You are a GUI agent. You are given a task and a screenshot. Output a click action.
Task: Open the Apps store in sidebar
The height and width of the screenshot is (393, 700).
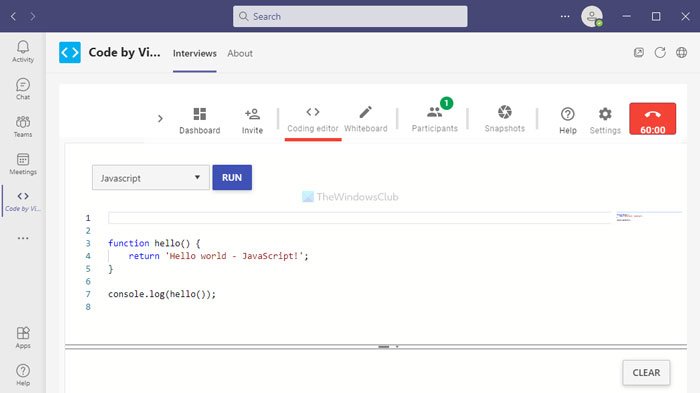[x=23, y=338]
